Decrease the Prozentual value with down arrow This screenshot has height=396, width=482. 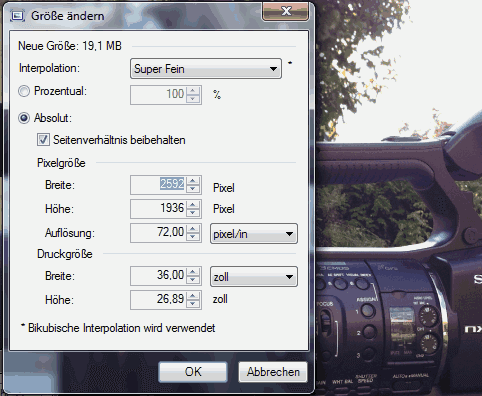click(193, 99)
